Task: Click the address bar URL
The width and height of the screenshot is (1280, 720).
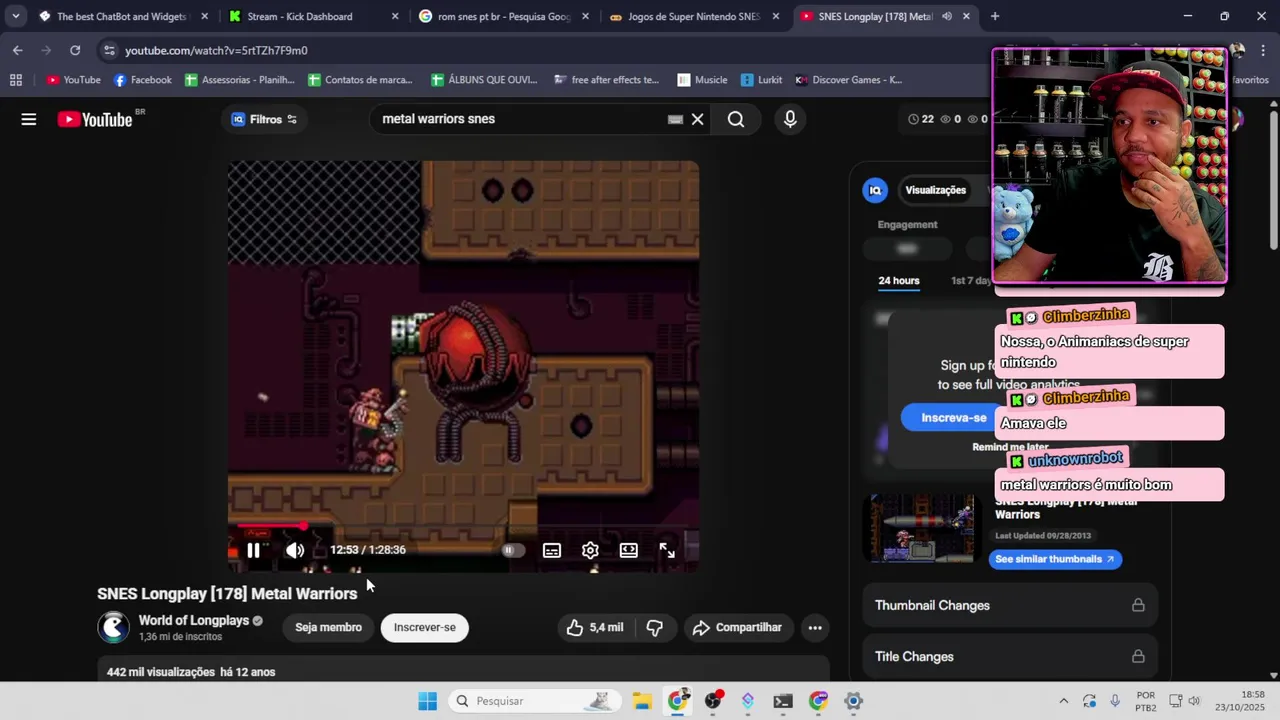Action: pos(216,50)
